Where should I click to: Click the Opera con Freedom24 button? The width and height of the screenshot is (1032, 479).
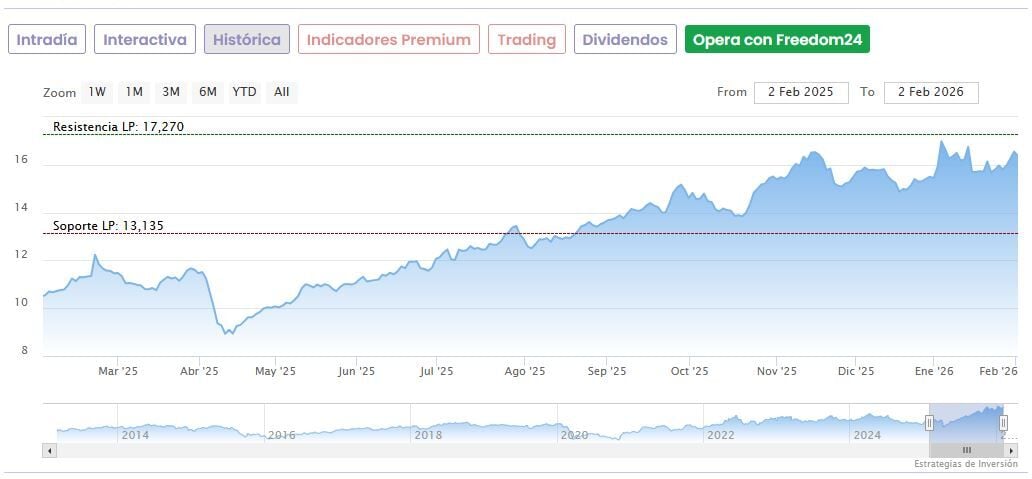click(x=777, y=40)
